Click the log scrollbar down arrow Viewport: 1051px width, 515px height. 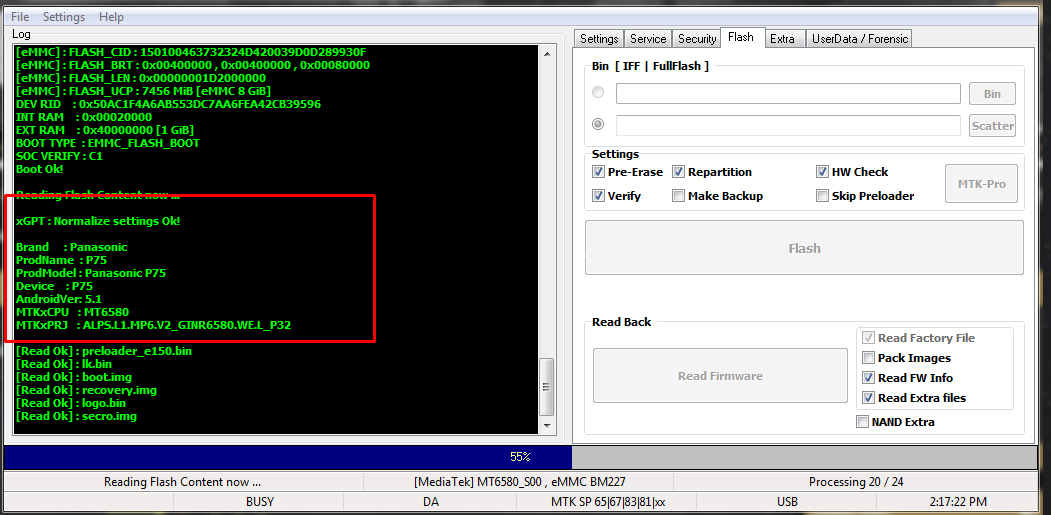click(x=547, y=425)
